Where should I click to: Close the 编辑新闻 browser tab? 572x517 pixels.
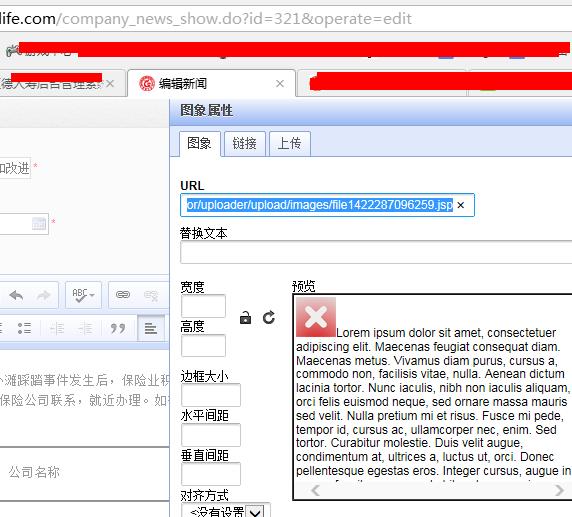click(x=280, y=84)
